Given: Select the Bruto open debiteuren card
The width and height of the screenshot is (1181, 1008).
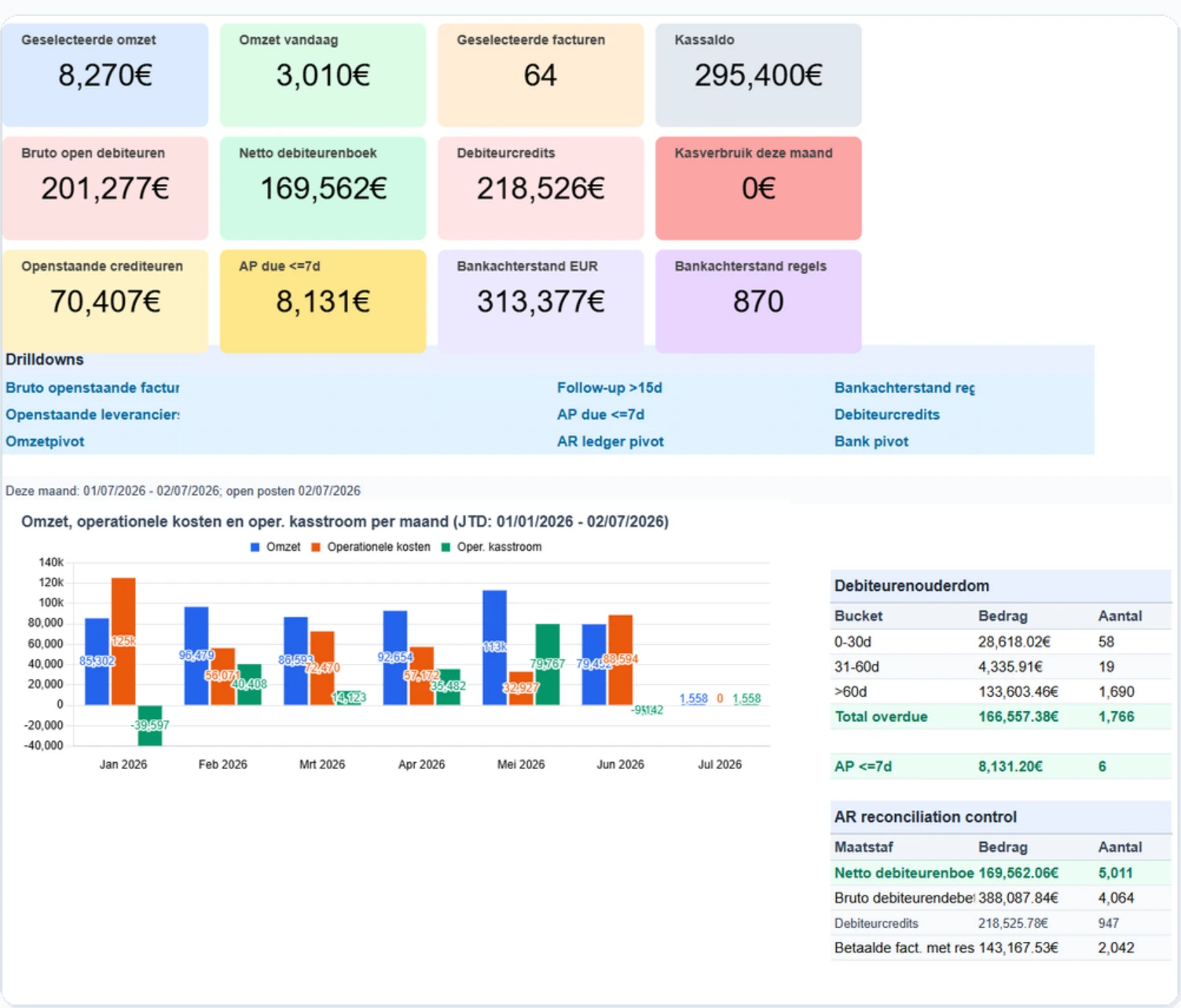Looking at the screenshot, I should click(x=105, y=188).
